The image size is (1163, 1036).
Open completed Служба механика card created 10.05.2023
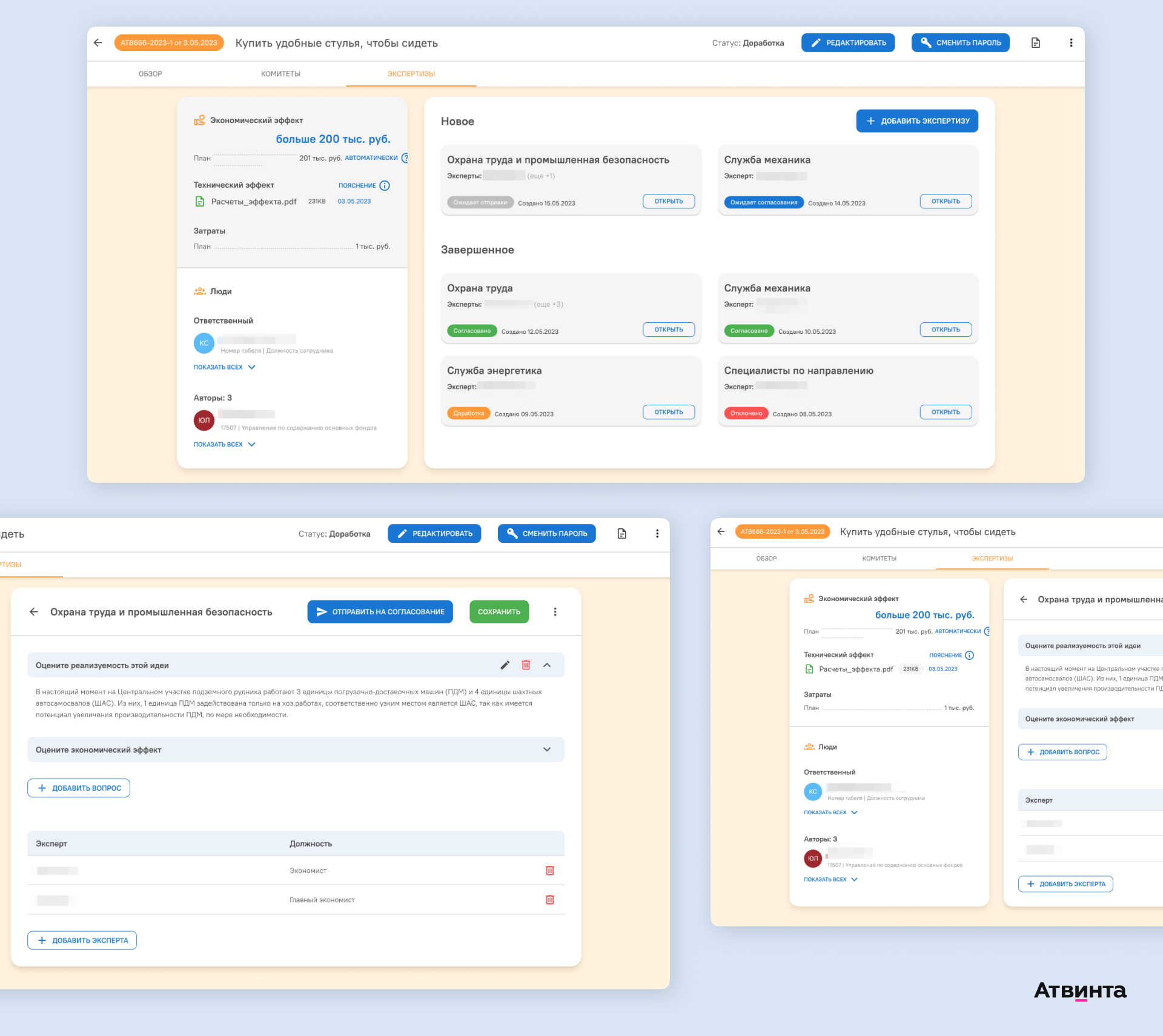(x=946, y=330)
